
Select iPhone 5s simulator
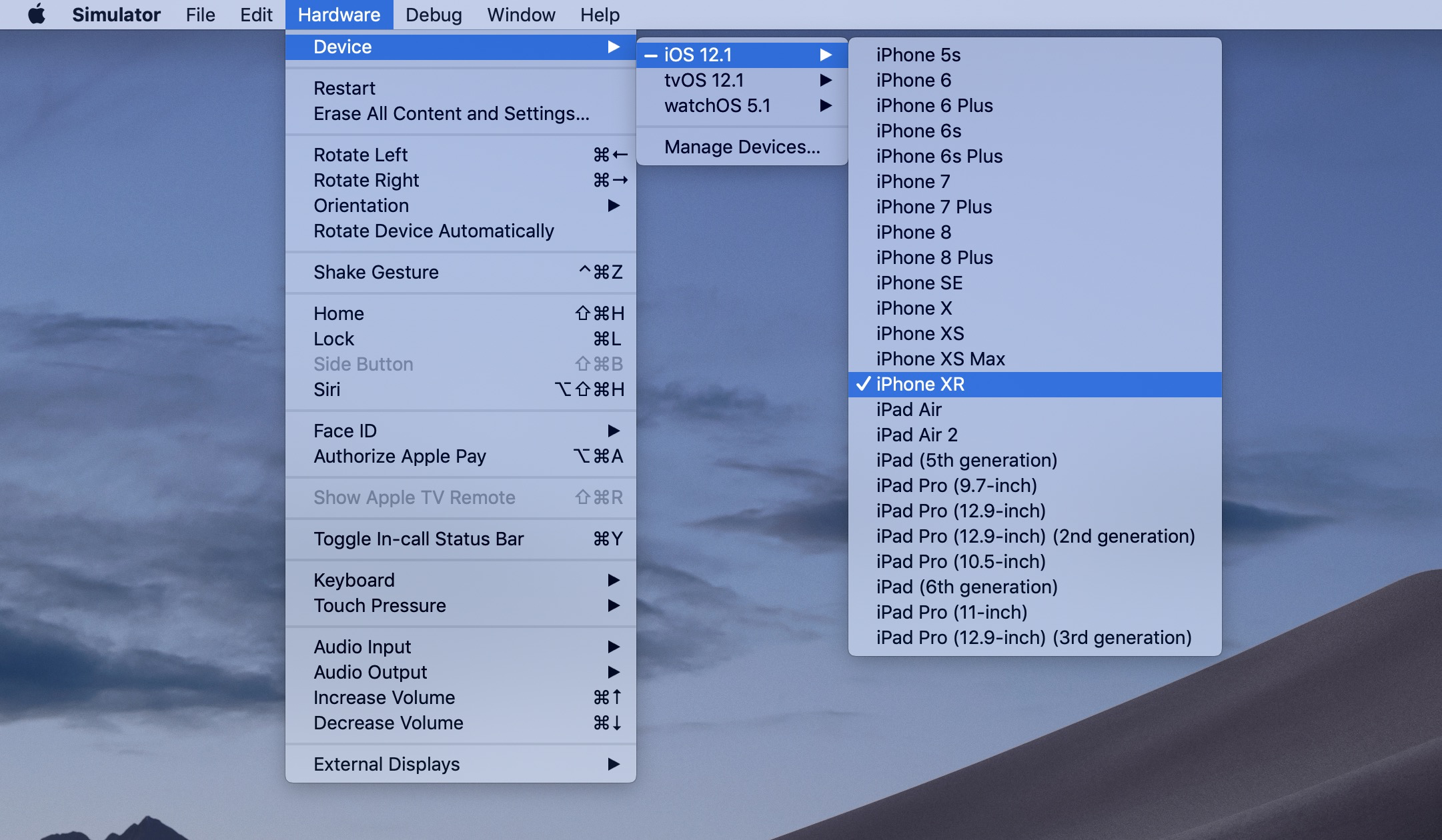[1034, 55]
